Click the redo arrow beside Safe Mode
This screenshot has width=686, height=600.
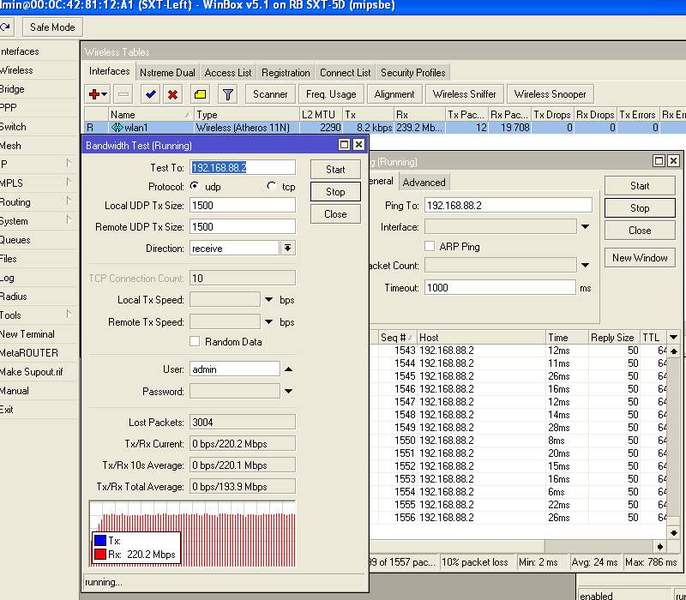tap(5, 27)
